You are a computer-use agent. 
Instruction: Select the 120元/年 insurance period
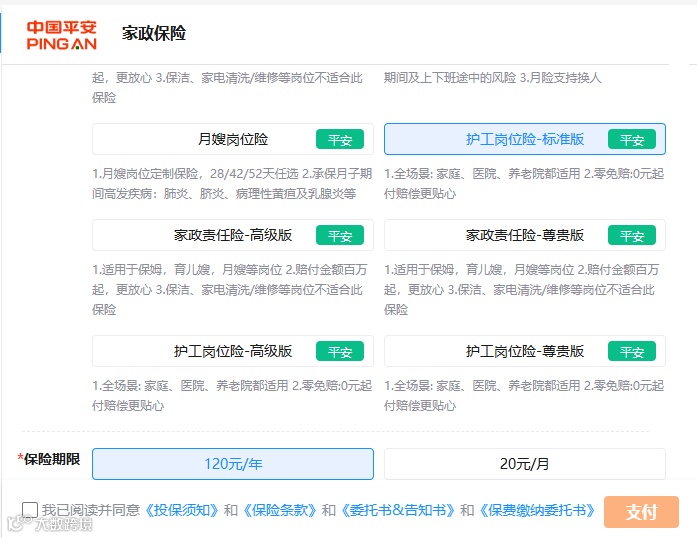(232, 464)
